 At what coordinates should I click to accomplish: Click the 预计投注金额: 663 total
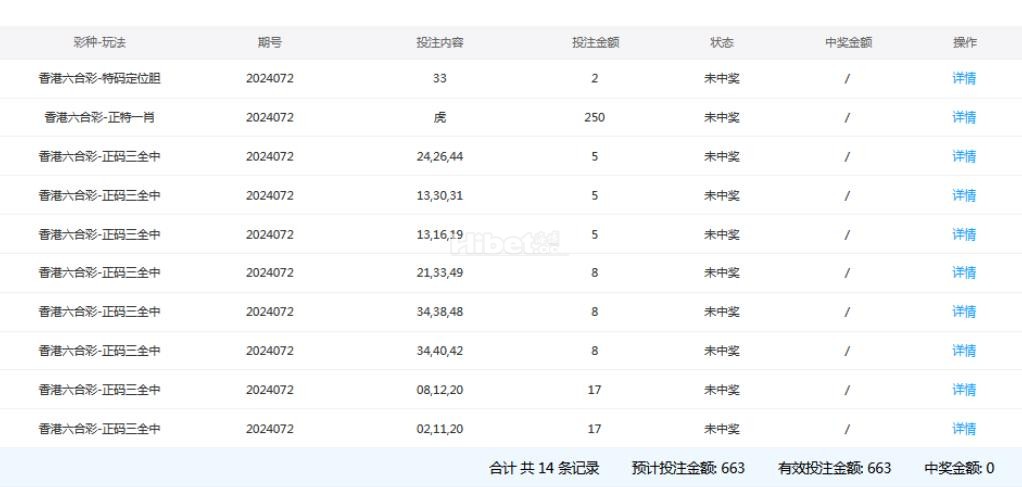point(688,468)
